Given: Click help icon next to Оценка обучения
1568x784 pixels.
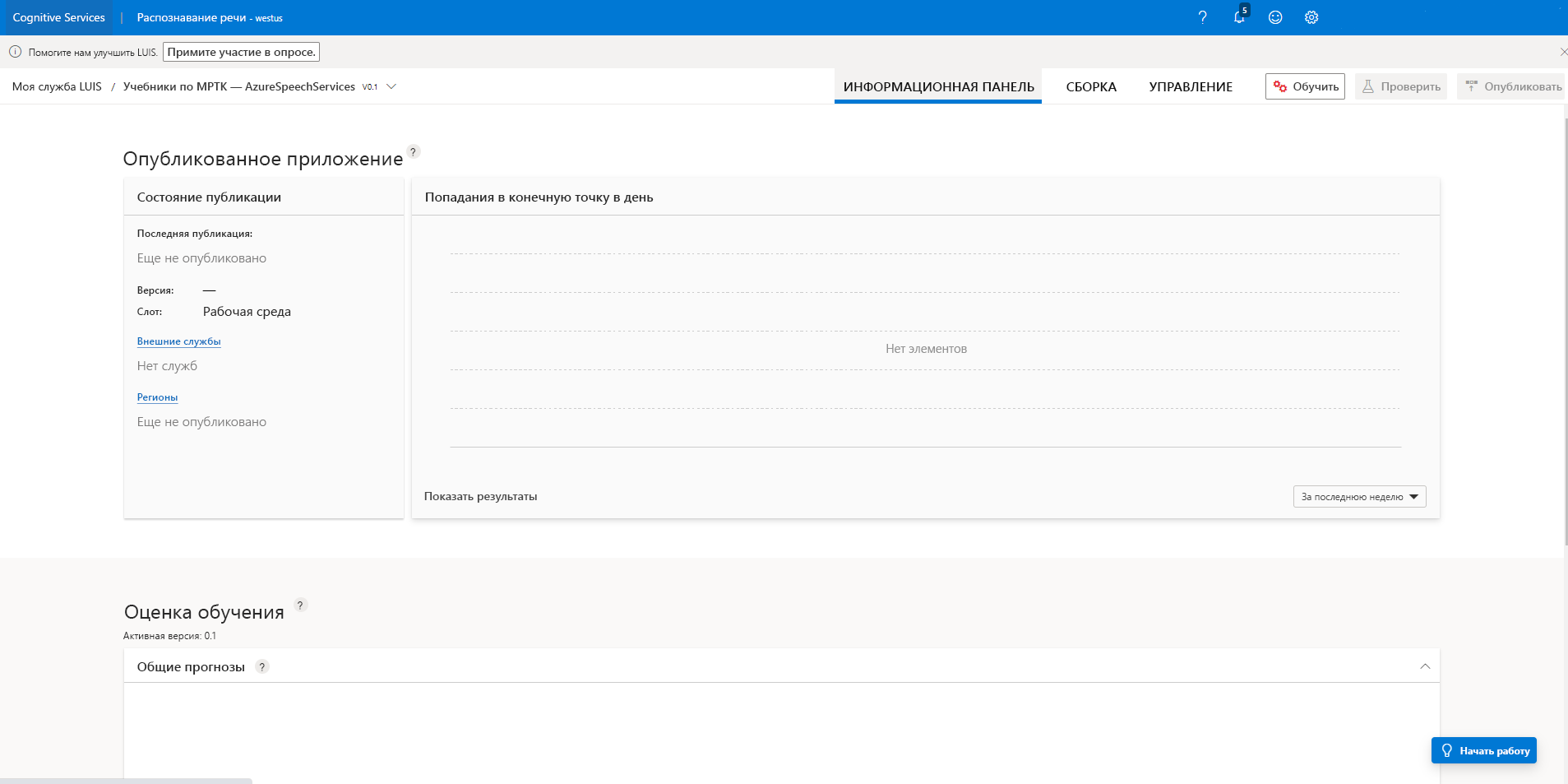Looking at the screenshot, I should 301,605.
